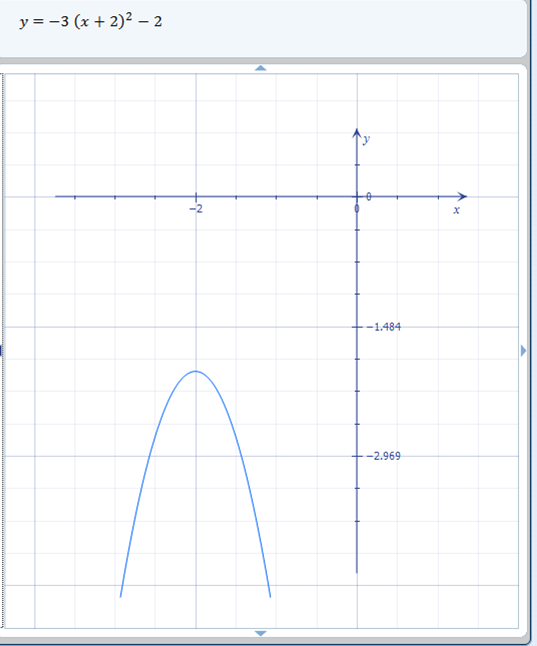The height and width of the screenshot is (646, 537).
Task: Click the −1.484 label on y-axis
Action: tap(384, 327)
